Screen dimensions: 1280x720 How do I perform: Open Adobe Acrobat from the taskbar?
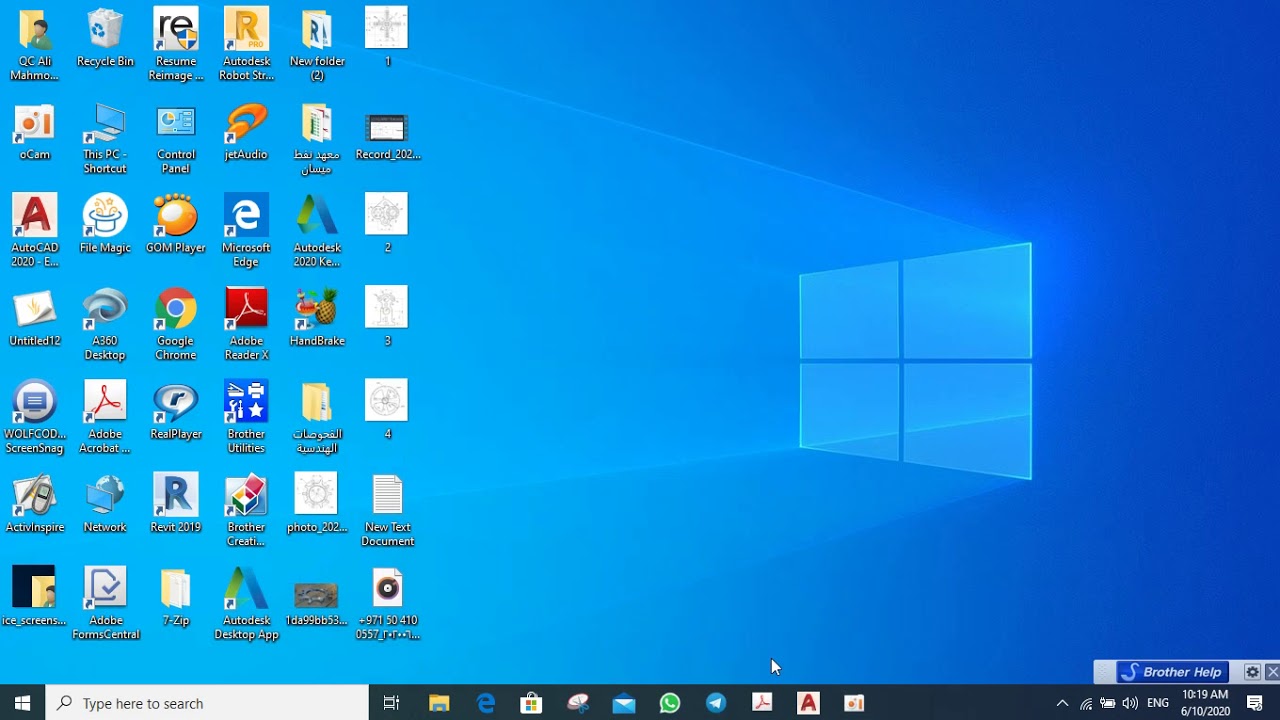pos(762,703)
